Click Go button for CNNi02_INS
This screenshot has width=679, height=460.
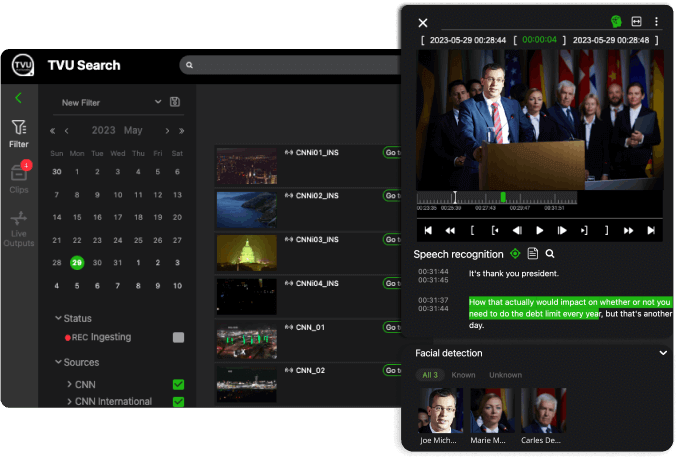pos(392,196)
